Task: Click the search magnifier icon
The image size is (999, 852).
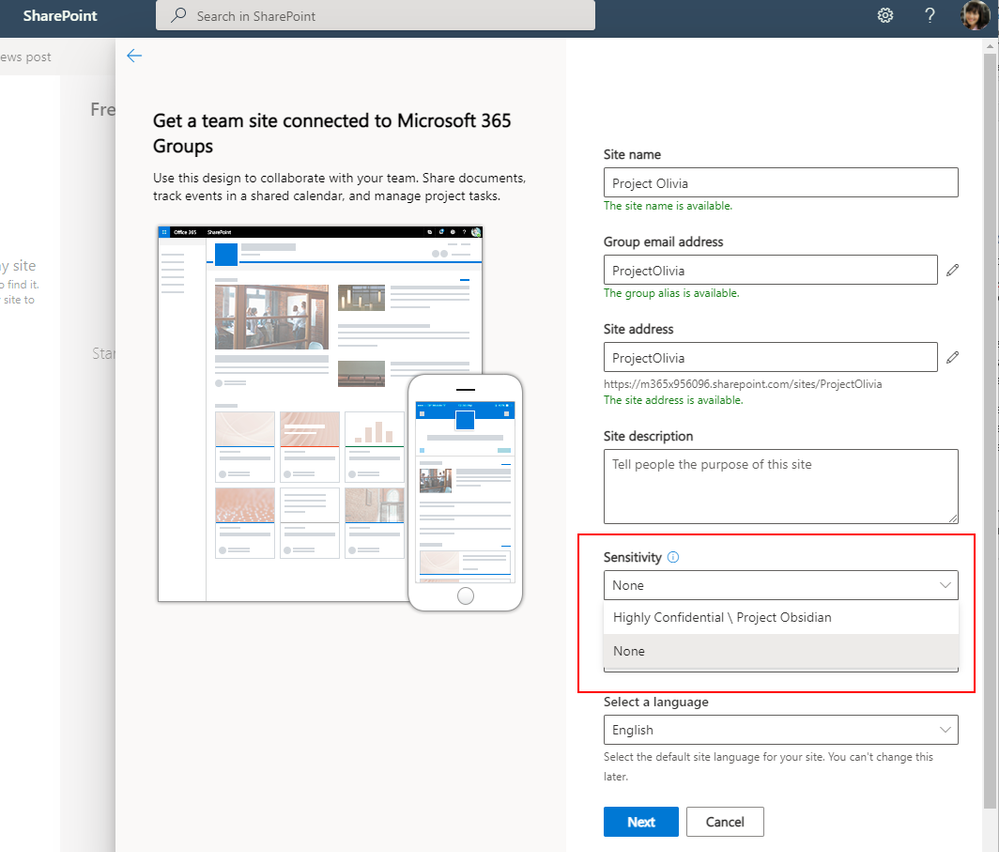Action: pyautogui.click(x=179, y=15)
